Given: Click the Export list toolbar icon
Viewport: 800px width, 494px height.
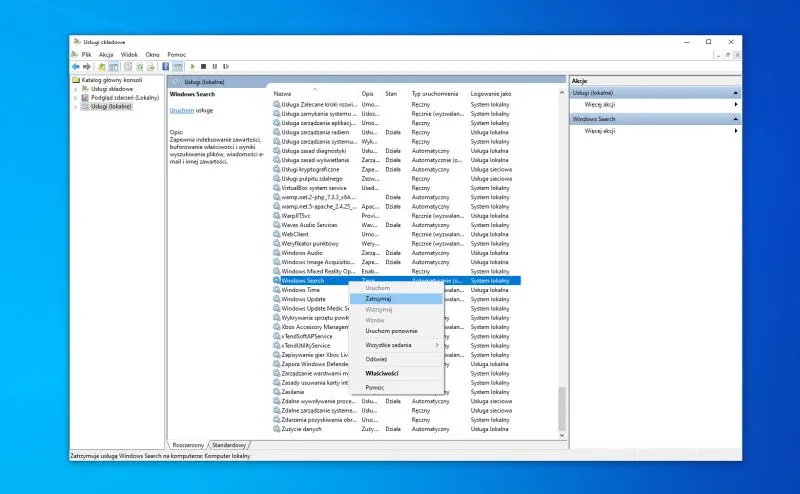Looking at the screenshot, I should coord(151,67).
